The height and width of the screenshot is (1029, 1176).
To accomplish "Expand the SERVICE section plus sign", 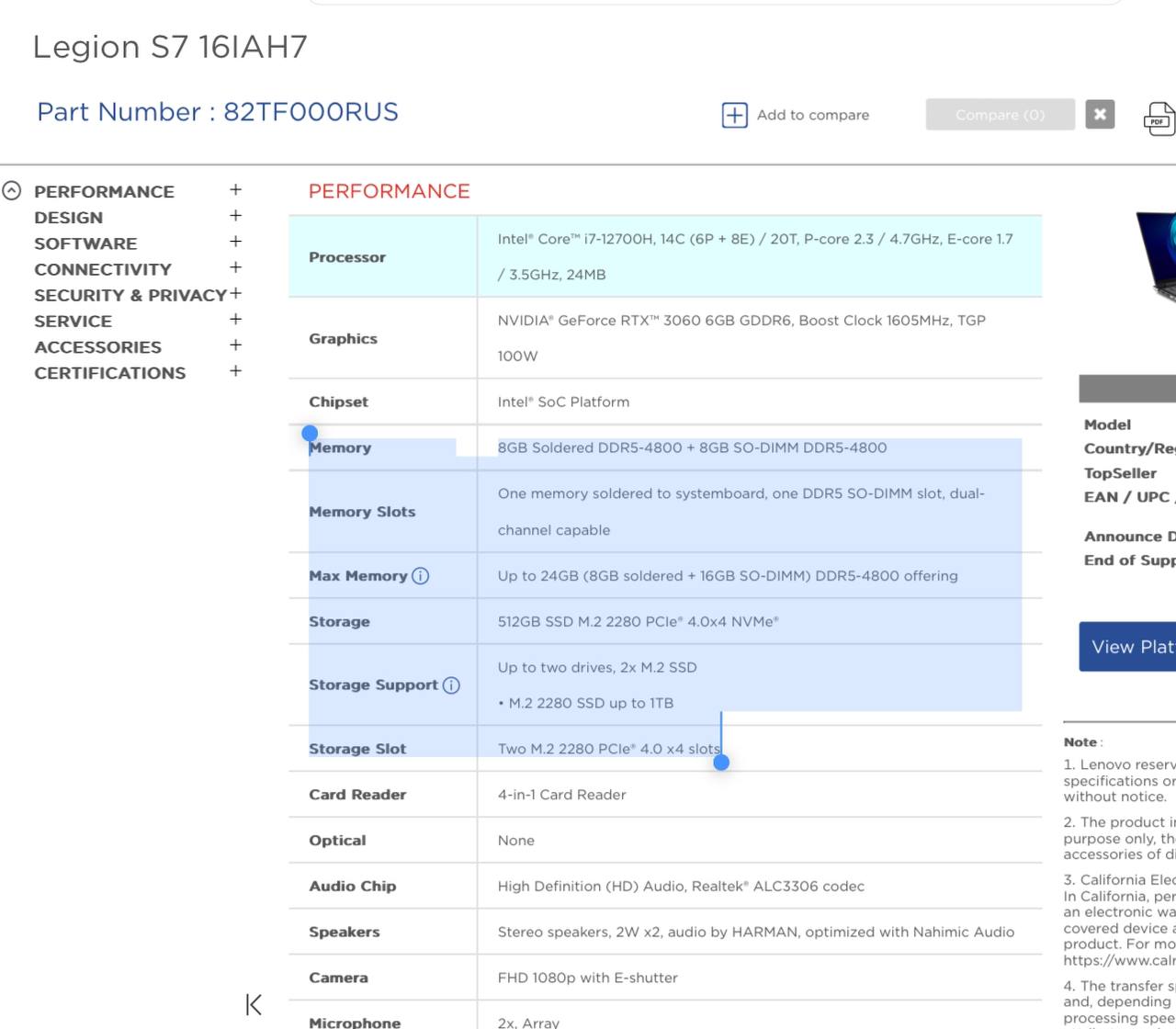I will click(x=235, y=319).
